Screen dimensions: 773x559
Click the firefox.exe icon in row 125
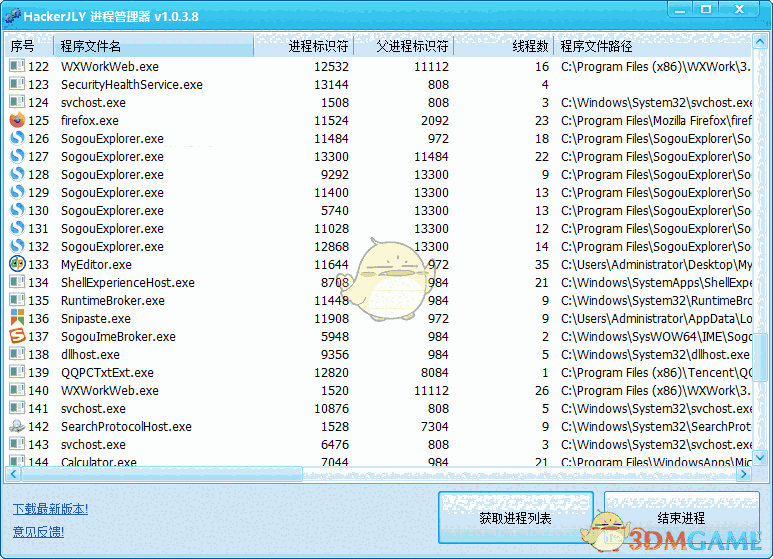pyautogui.click(x=17, y=120)
